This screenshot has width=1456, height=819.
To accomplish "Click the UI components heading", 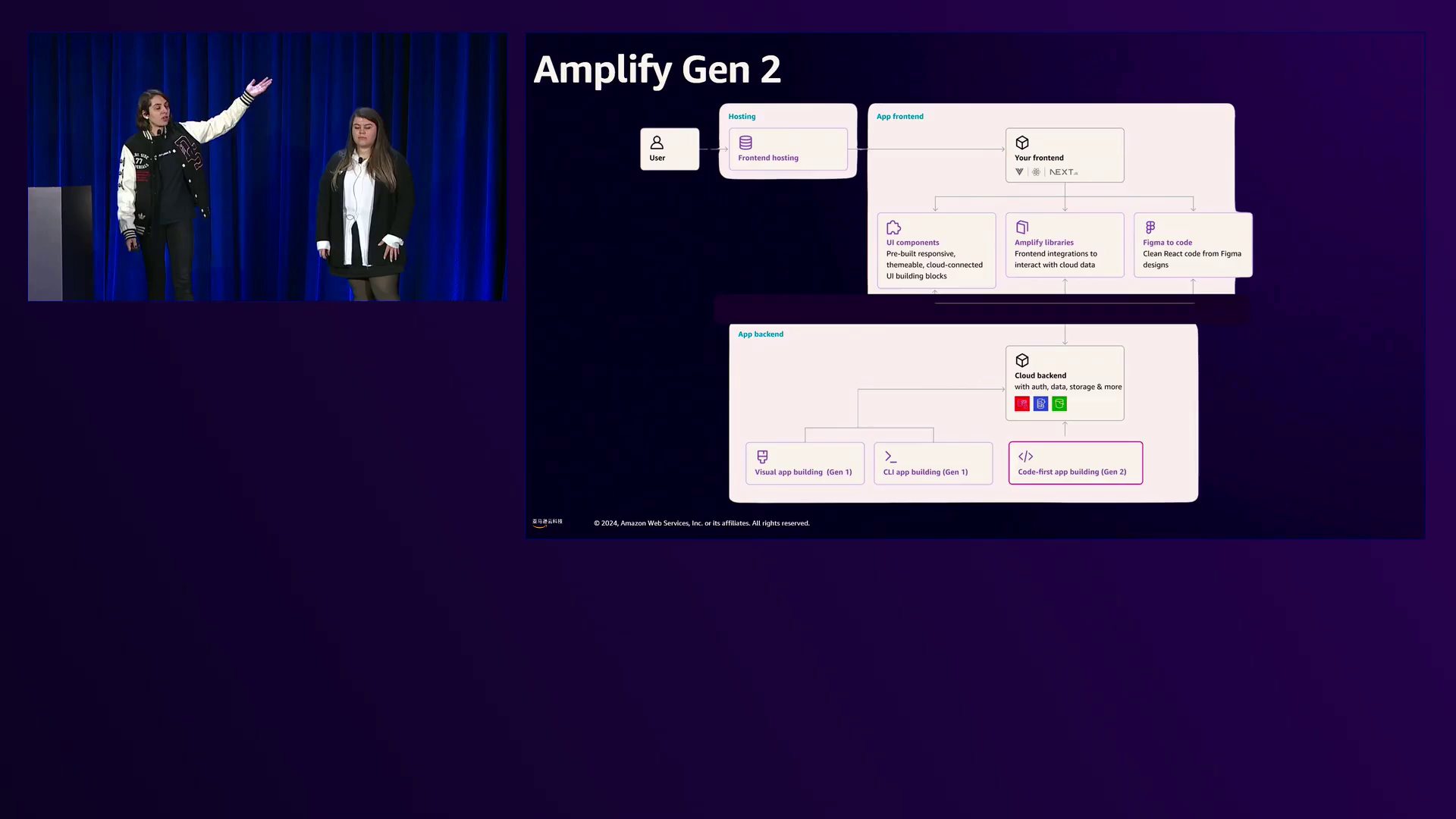I will (x=913, y=243).
